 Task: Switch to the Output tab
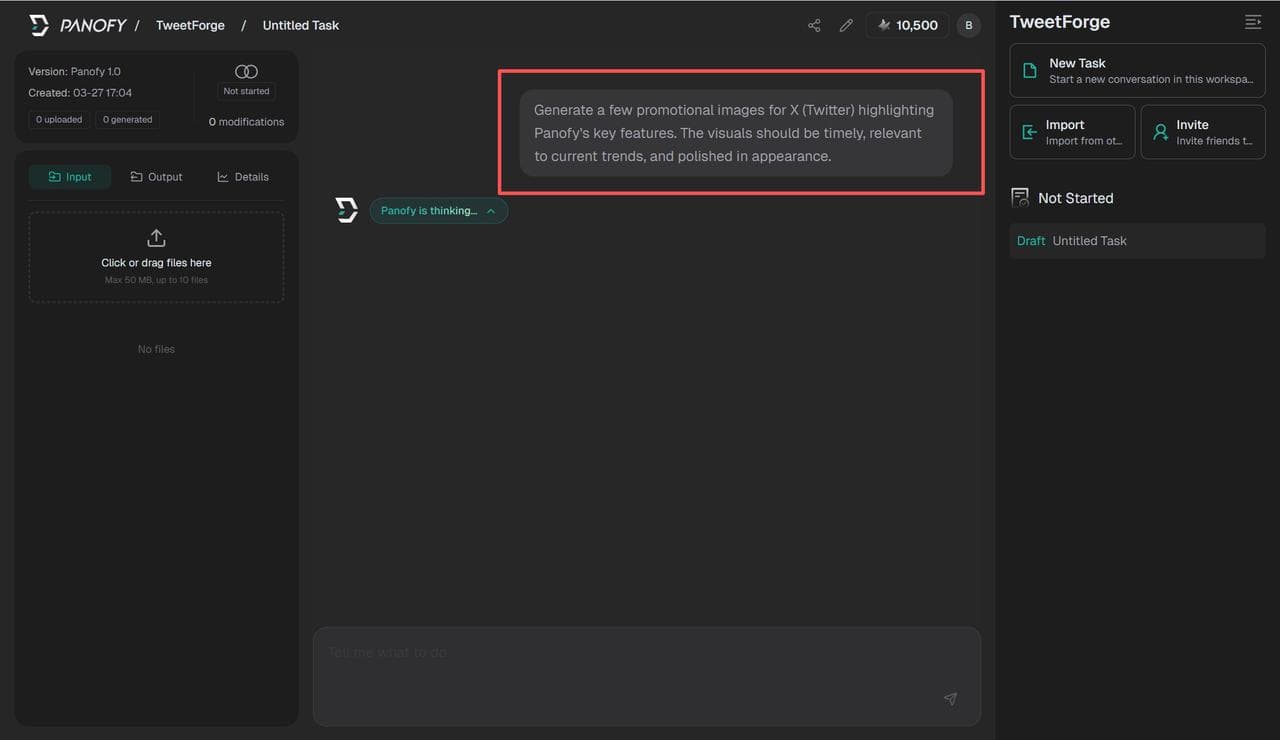point(156,177)
